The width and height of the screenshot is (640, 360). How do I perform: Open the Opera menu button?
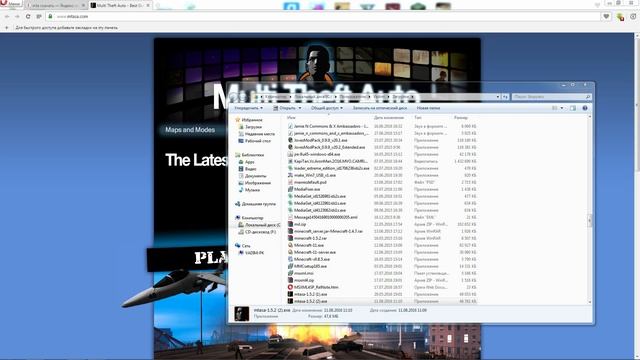click(11, 4)
